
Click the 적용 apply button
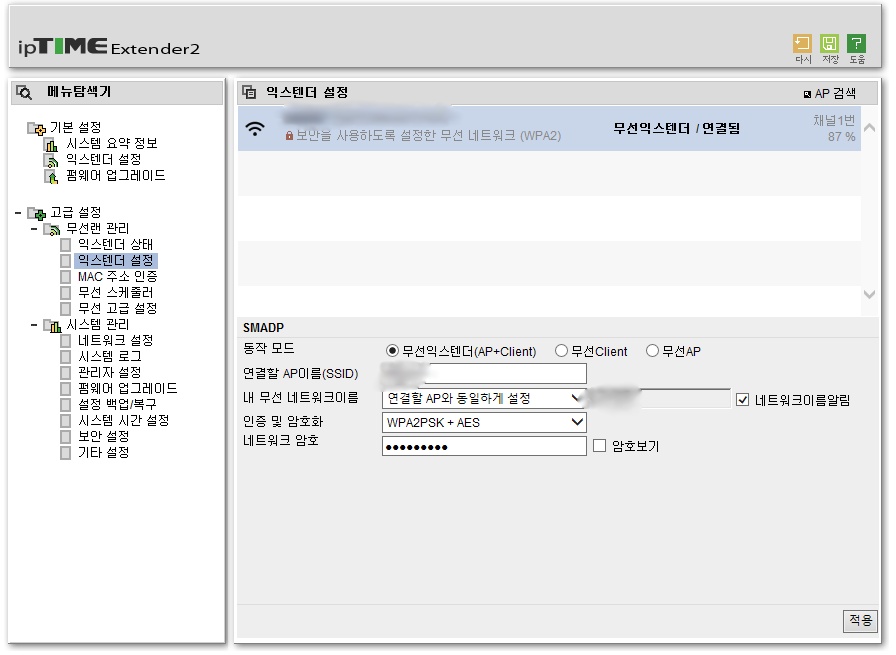(x=860, y=621)
